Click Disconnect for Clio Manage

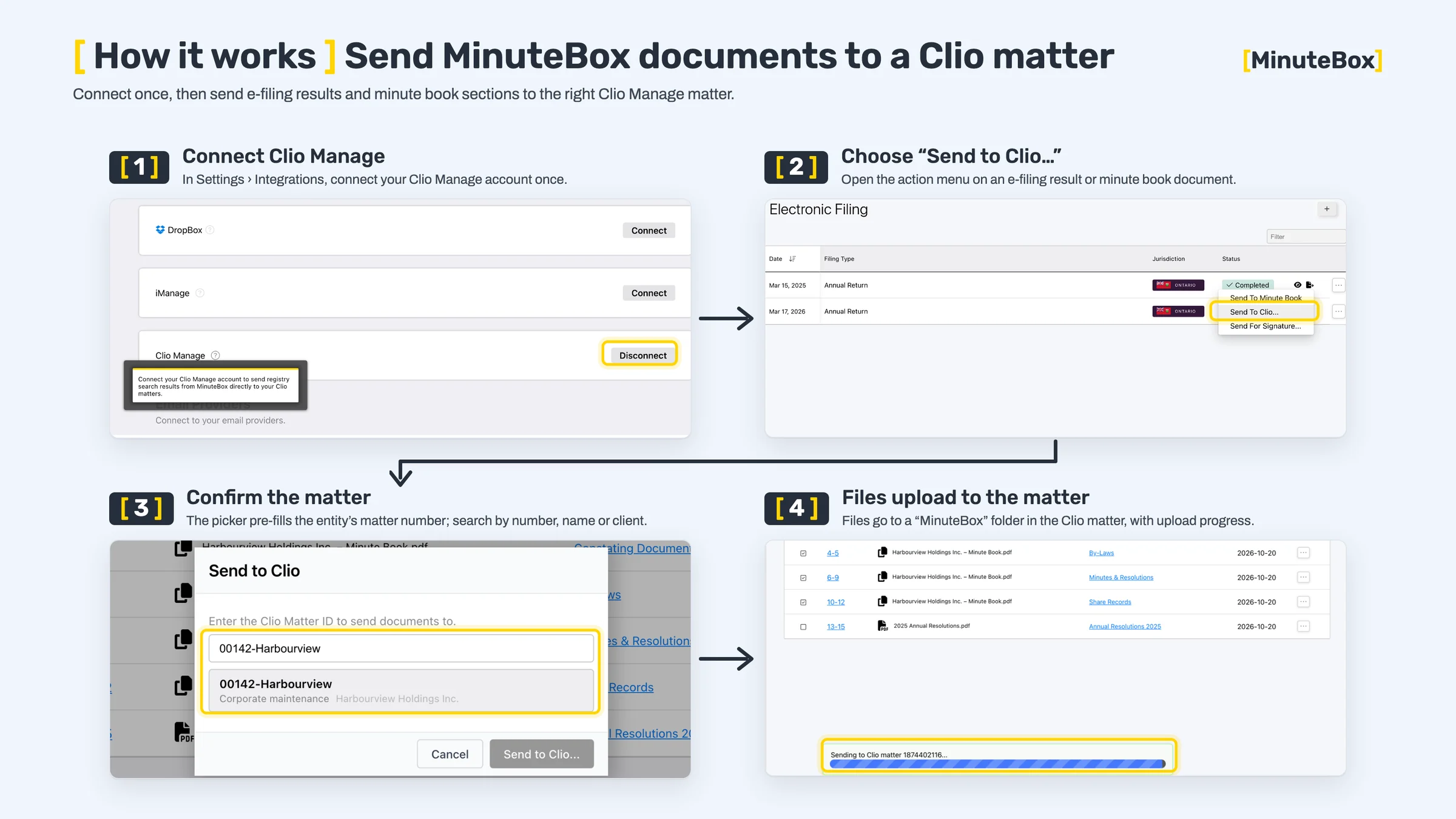click(x=642, y=356)
